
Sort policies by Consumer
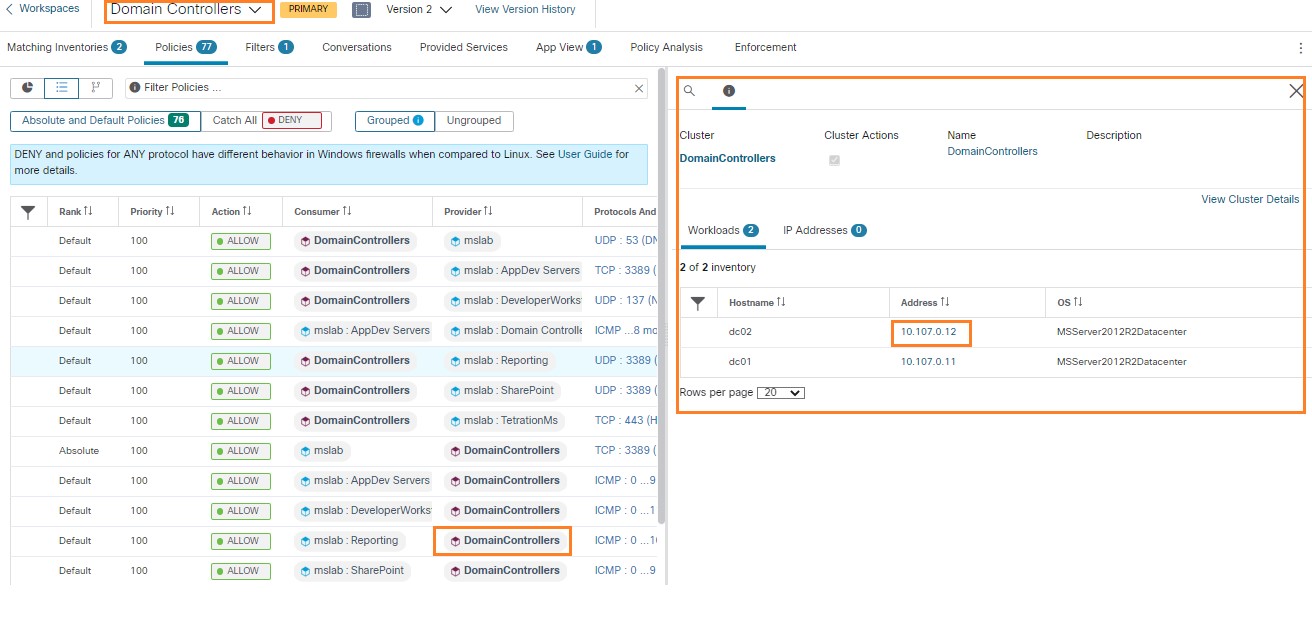coord(323,212)
